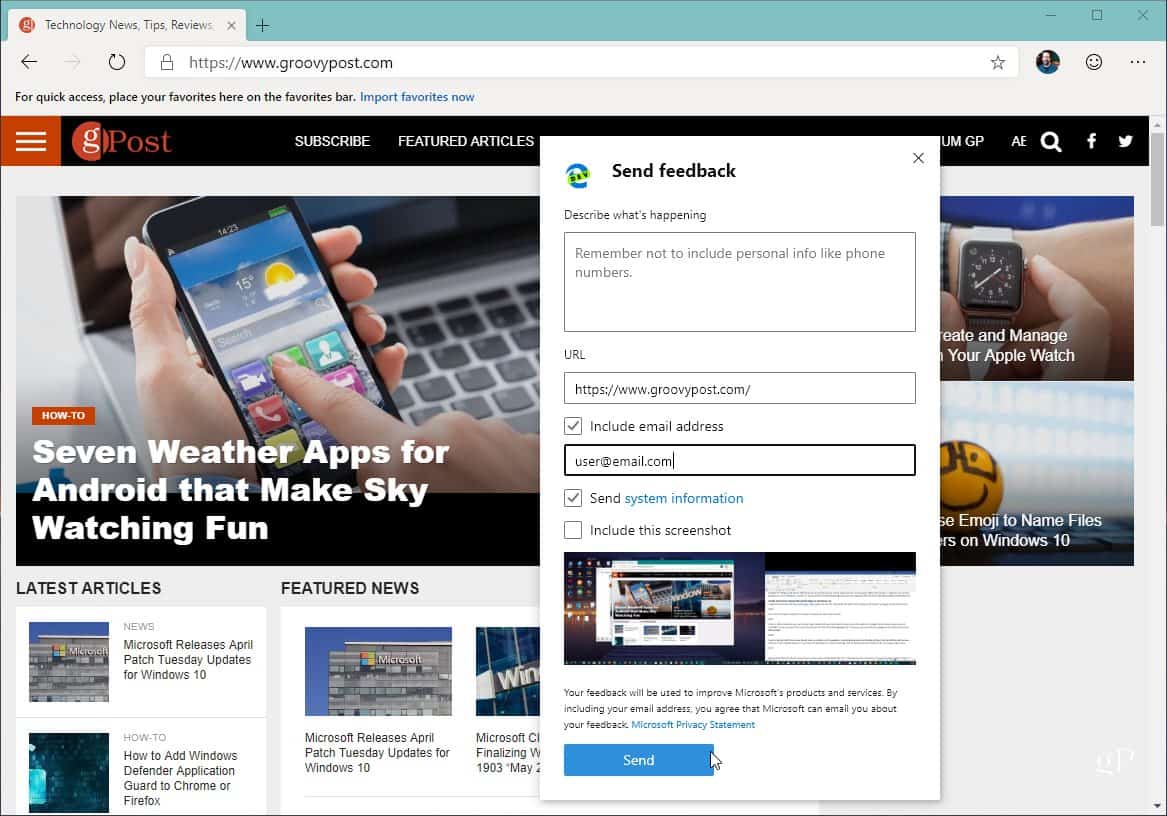Click the page vertical scrollbar thumb
Screen dimensions: 1167x816
[1157, 179]
